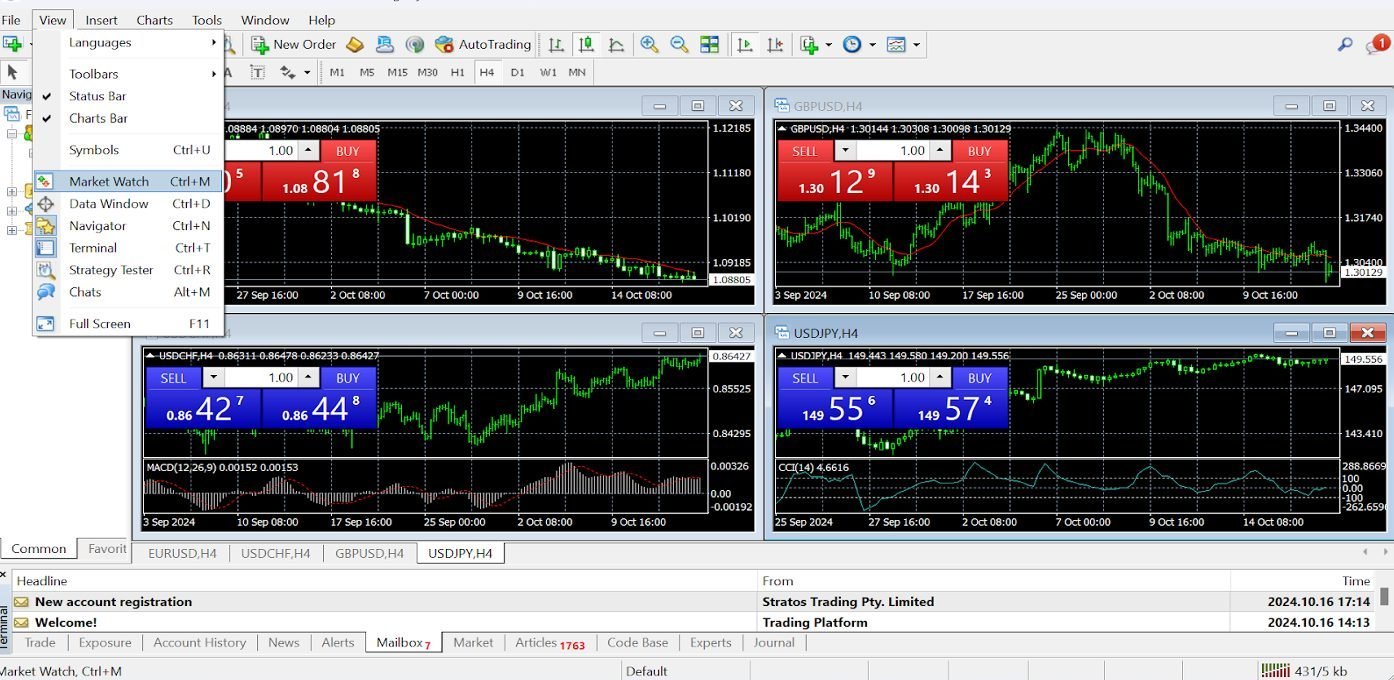Switch chart to candlesticks style
The width and height of the screenshot is (1394, 680).
pos(586,44)
